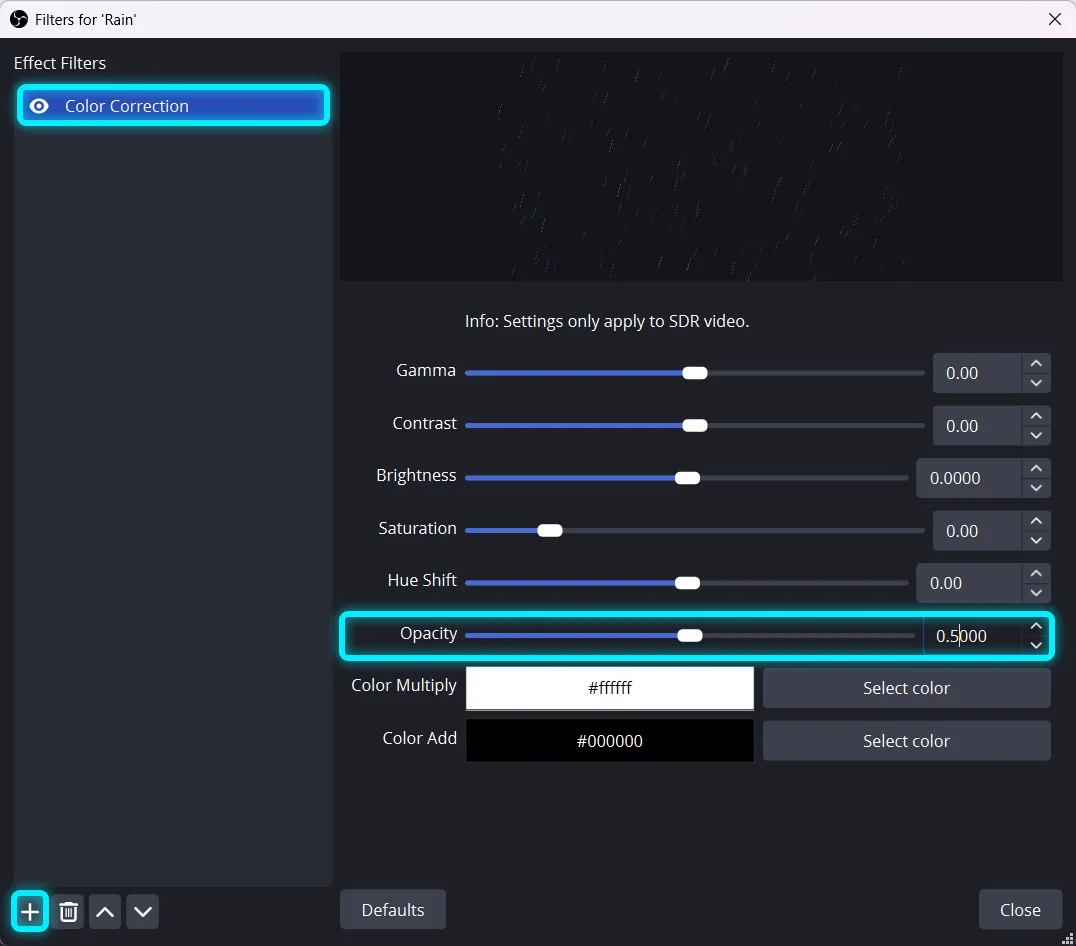1076x946 pixels.
Task: Decrease Contrast value with down stepper
Action: (x=1036, y=436)
